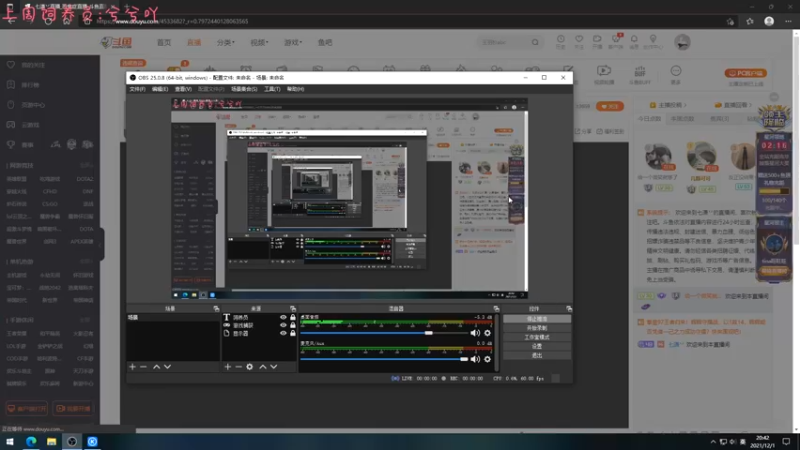Mute the mic/Aux speaker icon
Screen dimensions: 800x450
(475, 359)
